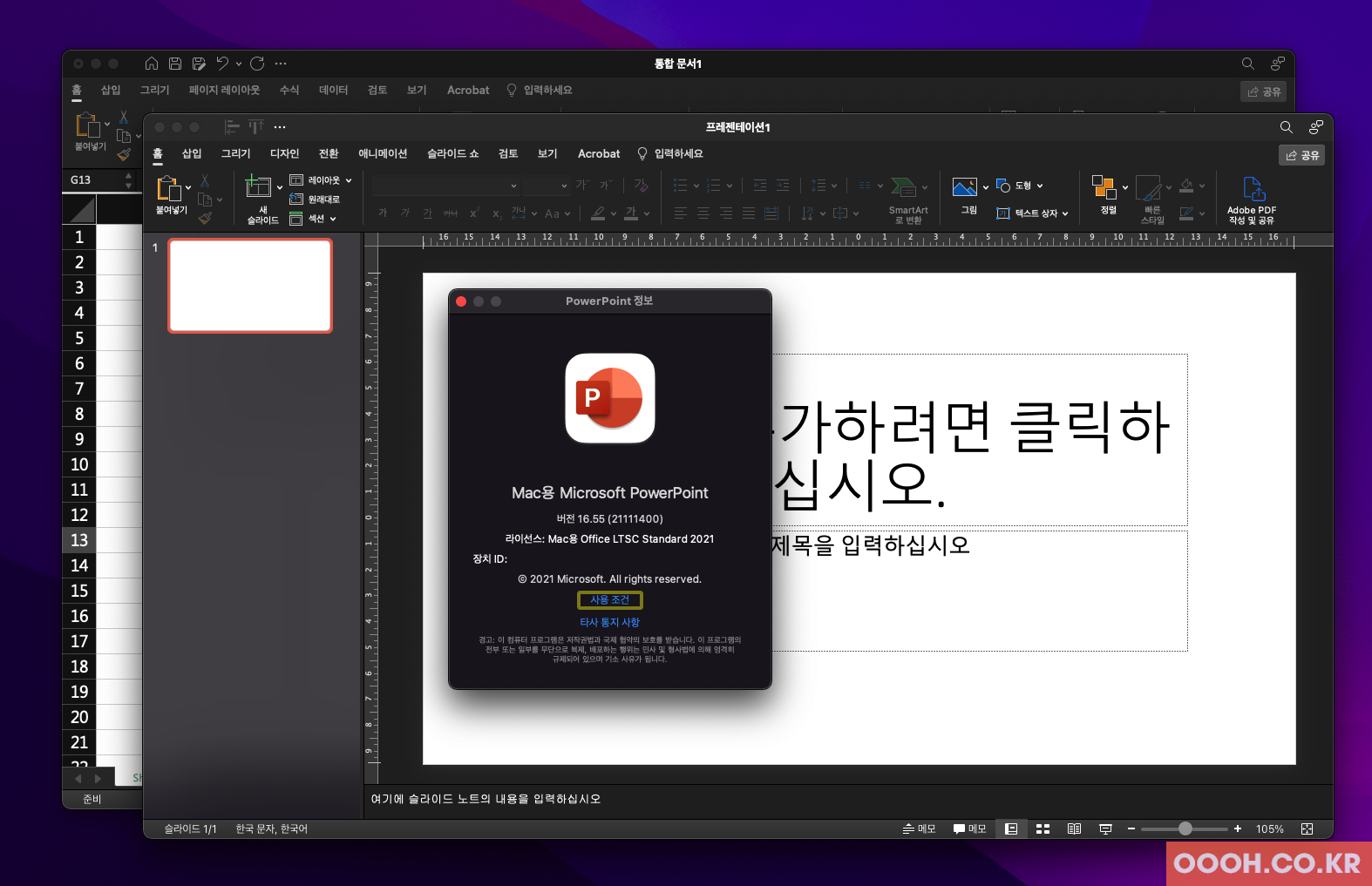The width and height of the screenshot is (1372, 886).
Task: Click the decrease indent icon
Action: pos(760,185)
